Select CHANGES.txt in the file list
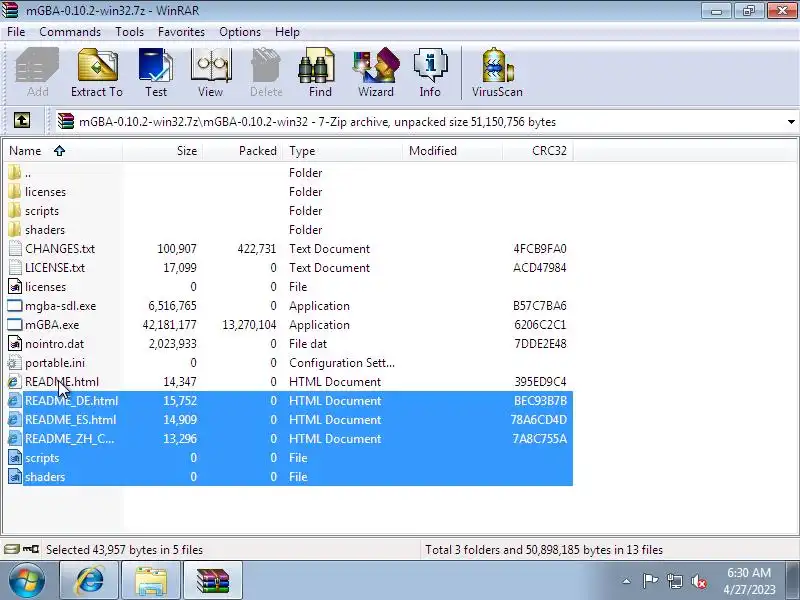800x600 pixels. [290, 248]
